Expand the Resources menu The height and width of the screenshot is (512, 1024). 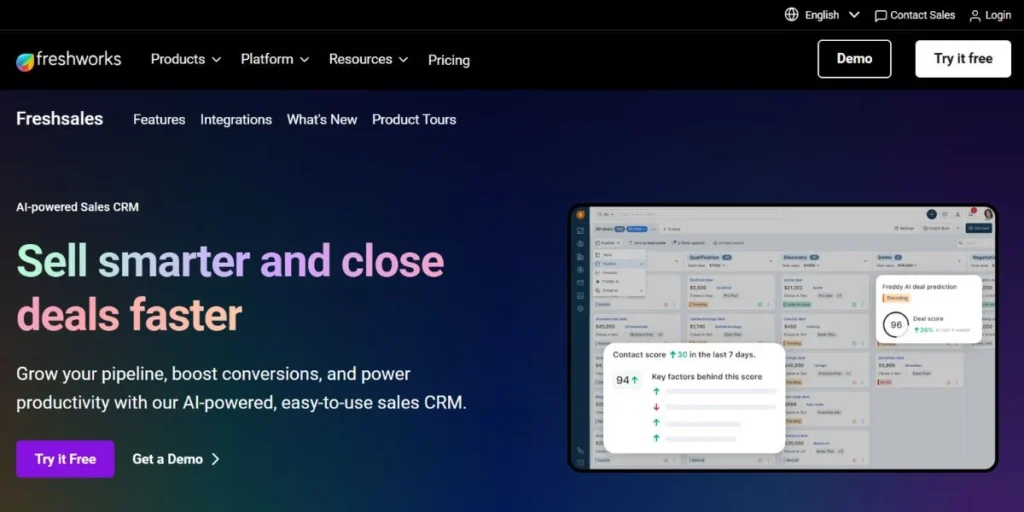click(368, 59)
